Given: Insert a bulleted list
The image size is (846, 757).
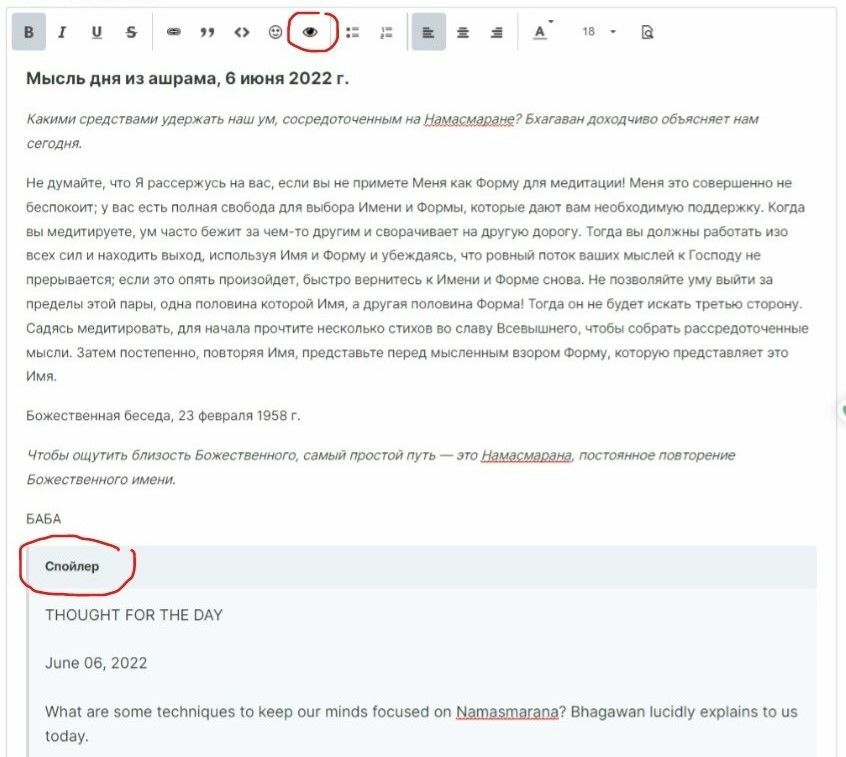Looking at the screenshot, I should pyautogui.click(x=352, y=32).
